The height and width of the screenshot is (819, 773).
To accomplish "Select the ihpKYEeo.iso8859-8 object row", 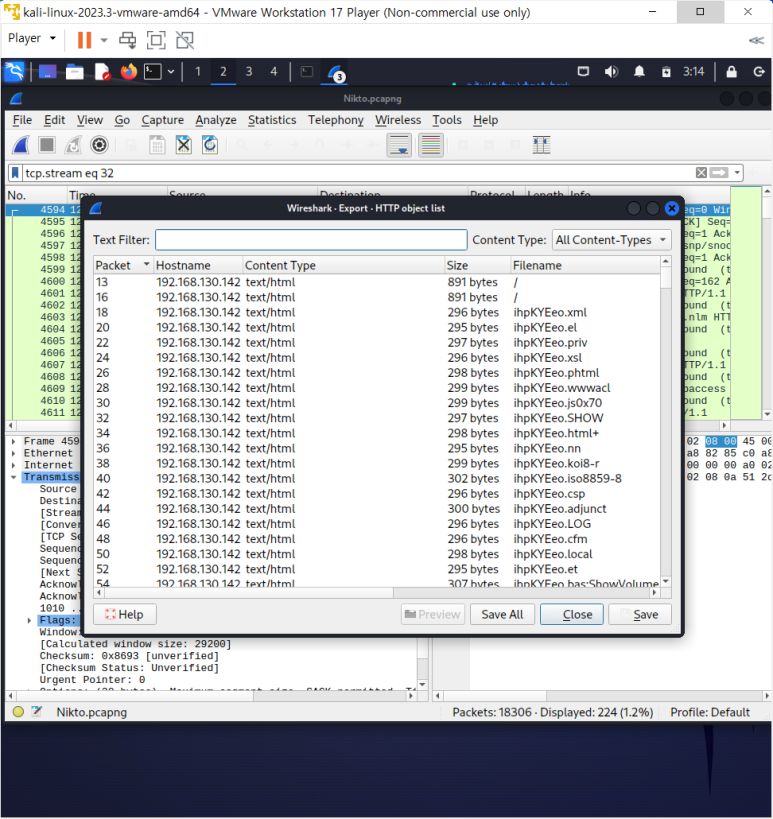I will [x=377, y=478].
